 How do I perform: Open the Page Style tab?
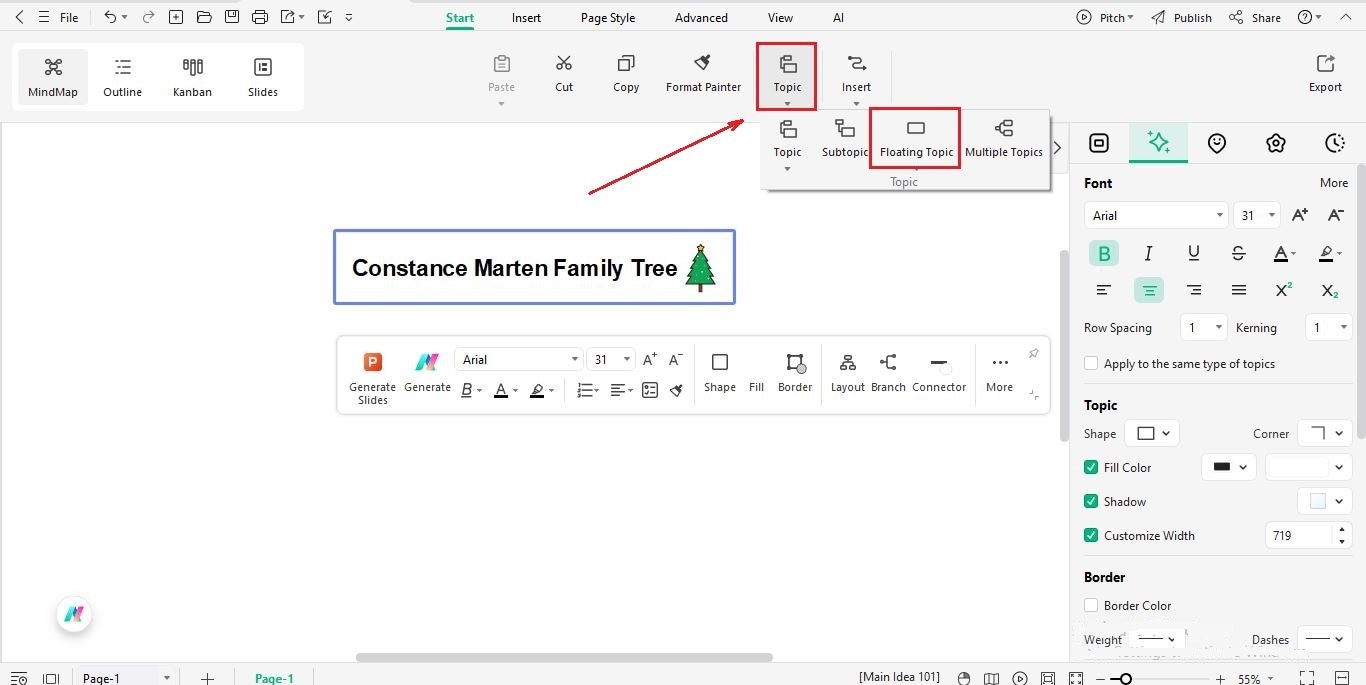click(608, 18)
